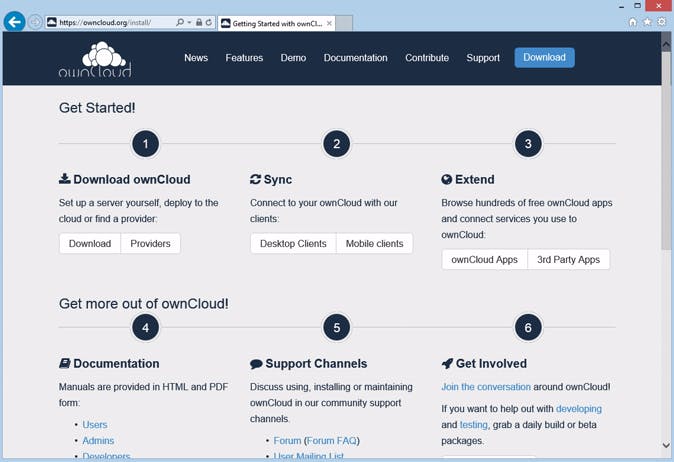The width and height of the screenshot is (674, 462).
Task: Click the refresh page icon
Action: tap(208, 22)
